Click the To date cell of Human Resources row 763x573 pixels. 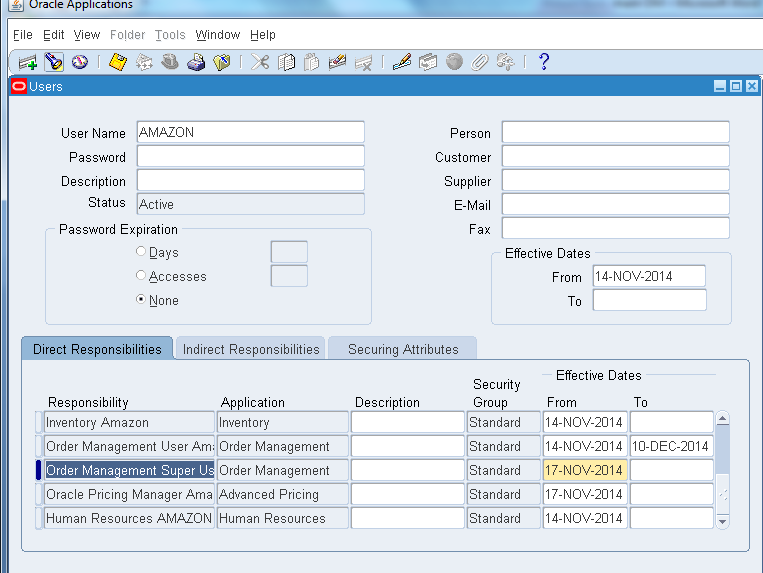[672, 518]
